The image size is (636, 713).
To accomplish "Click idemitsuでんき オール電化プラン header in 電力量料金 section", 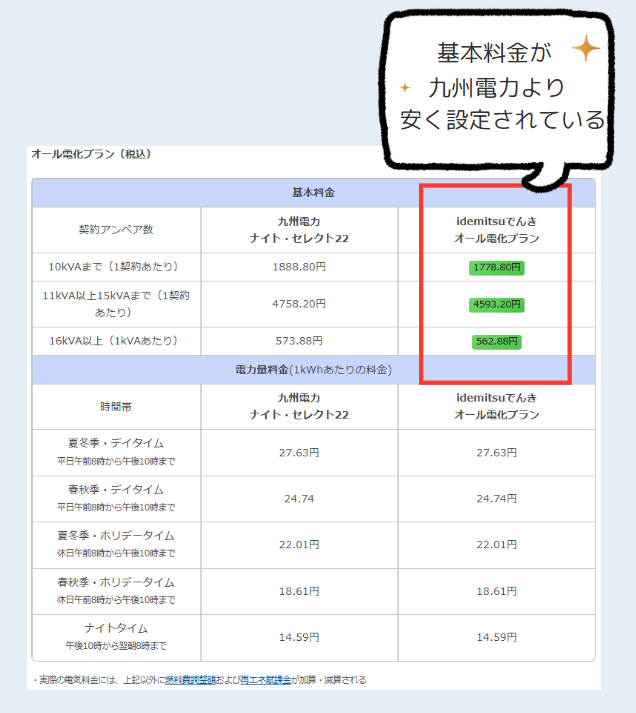I will pos(496,407).
